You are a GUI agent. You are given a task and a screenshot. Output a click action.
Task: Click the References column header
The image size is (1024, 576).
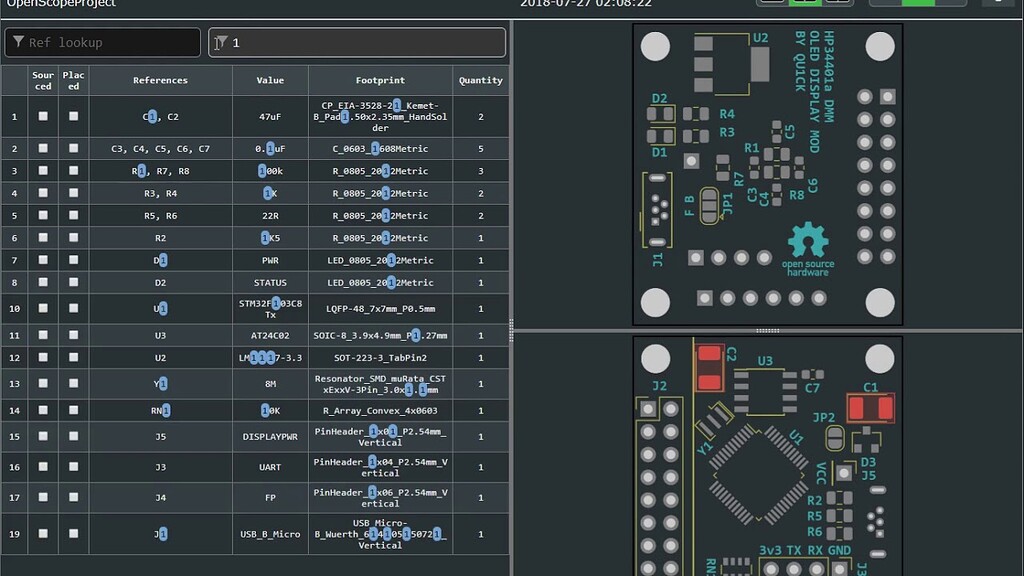(160, 81)
